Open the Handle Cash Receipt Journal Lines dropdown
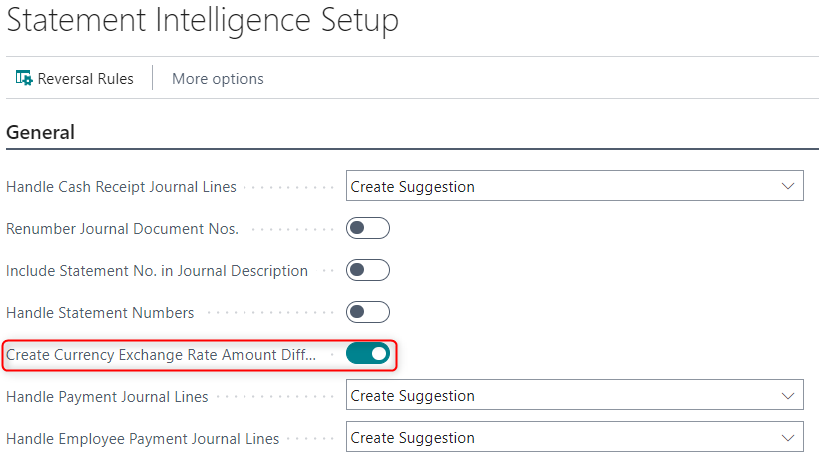The image size is (819, 463). [x=574, y=186]
